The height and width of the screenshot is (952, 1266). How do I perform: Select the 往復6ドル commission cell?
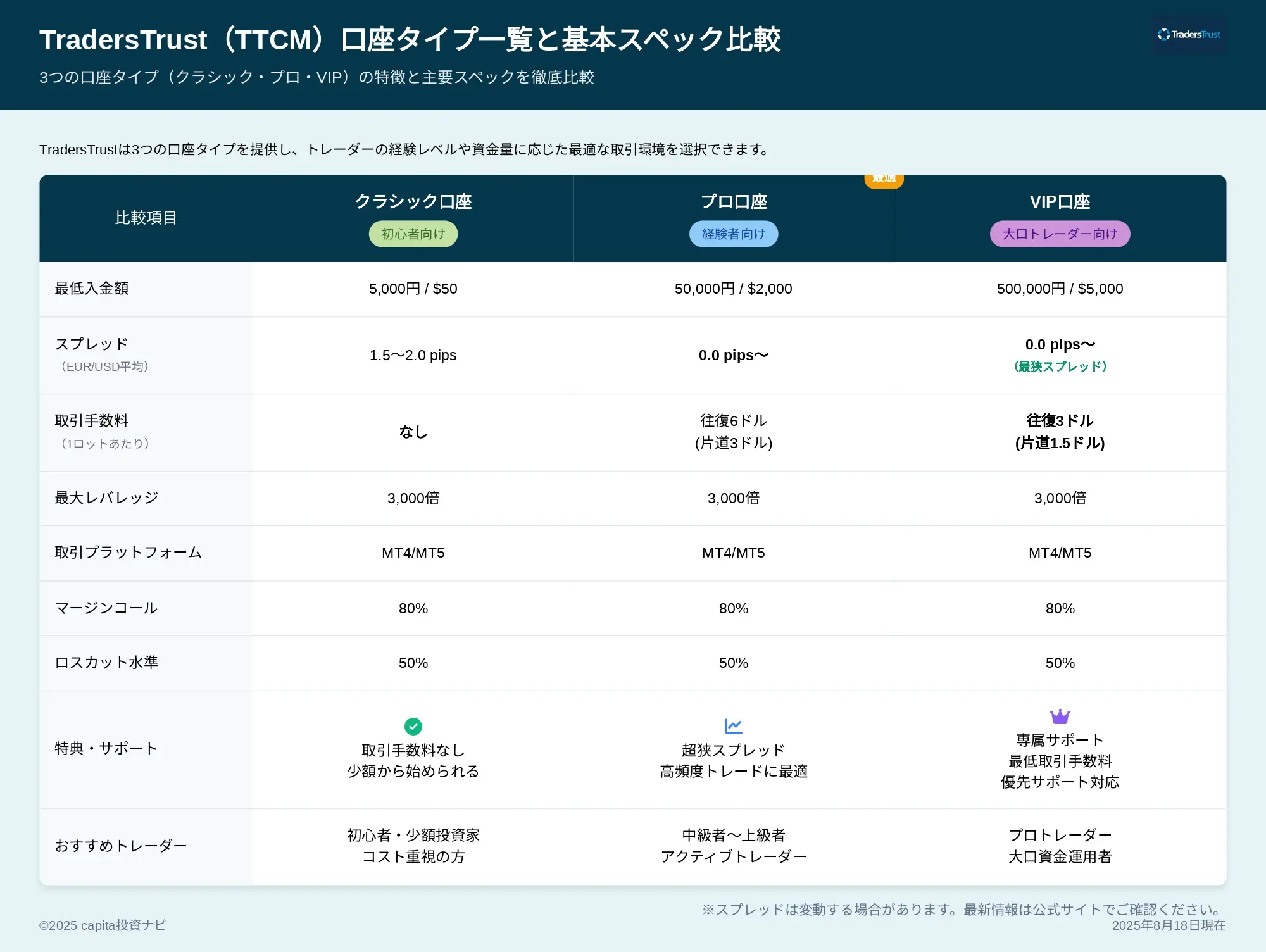[734, 432]
